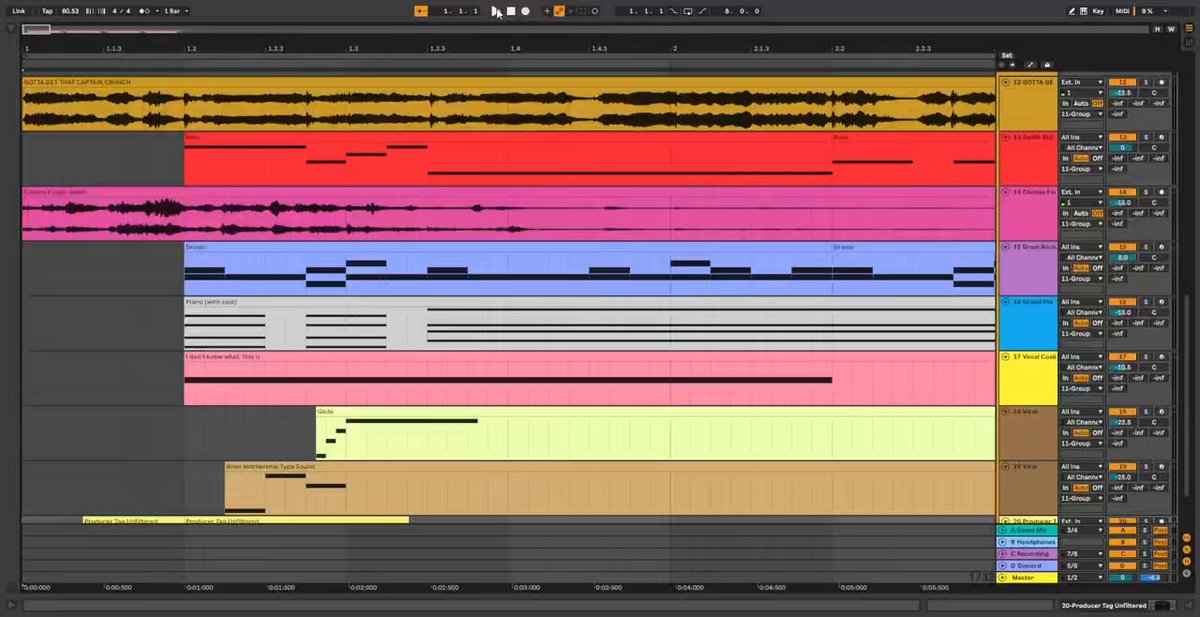Click the Stop button in transport
Screen dimensions: 1200x617
(511, 11)
